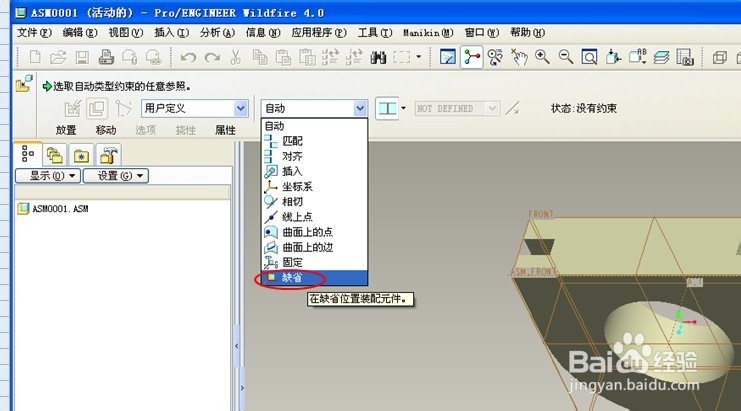This screenshot has height=411, width=741.
Task: Open the 应用程序(P) menu
Action: 319,33
